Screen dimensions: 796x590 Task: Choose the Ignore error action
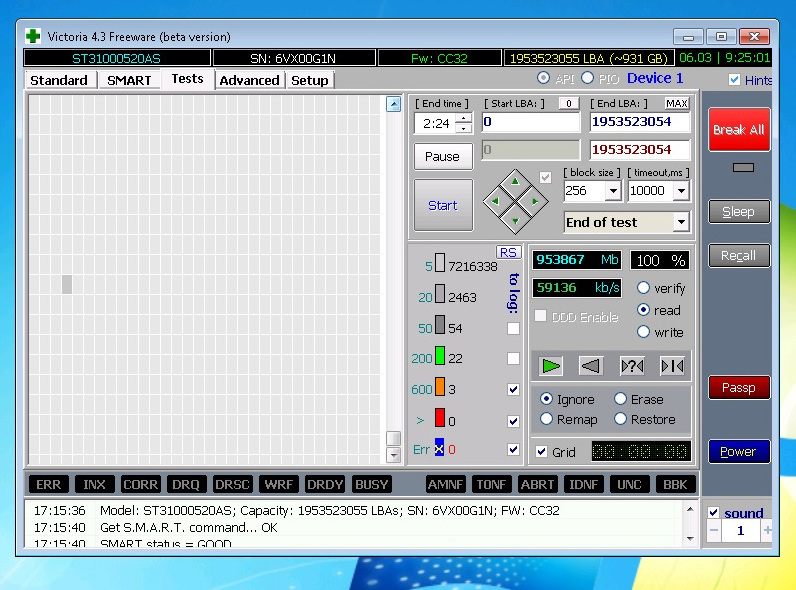[x=546, y=399]
